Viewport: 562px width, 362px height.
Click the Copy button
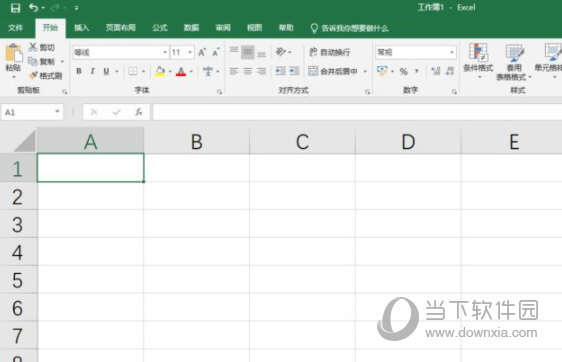click(42, 62)
